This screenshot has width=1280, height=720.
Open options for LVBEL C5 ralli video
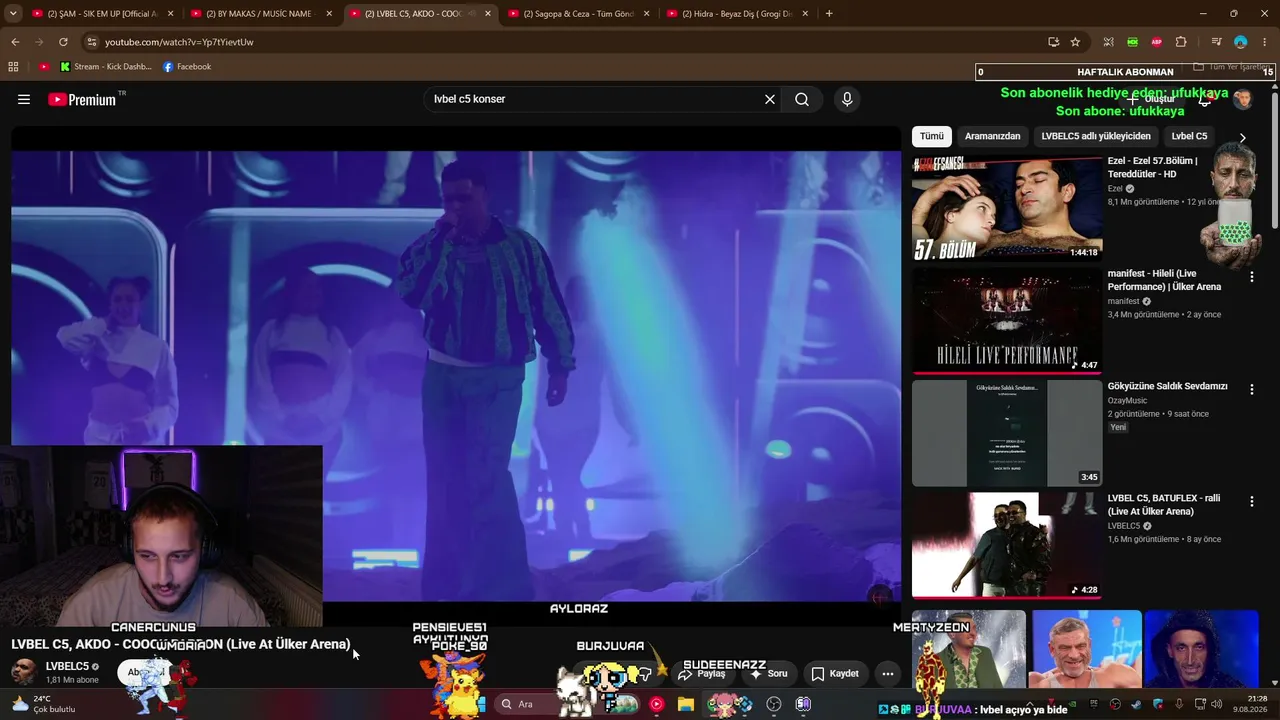[1251, 502]
